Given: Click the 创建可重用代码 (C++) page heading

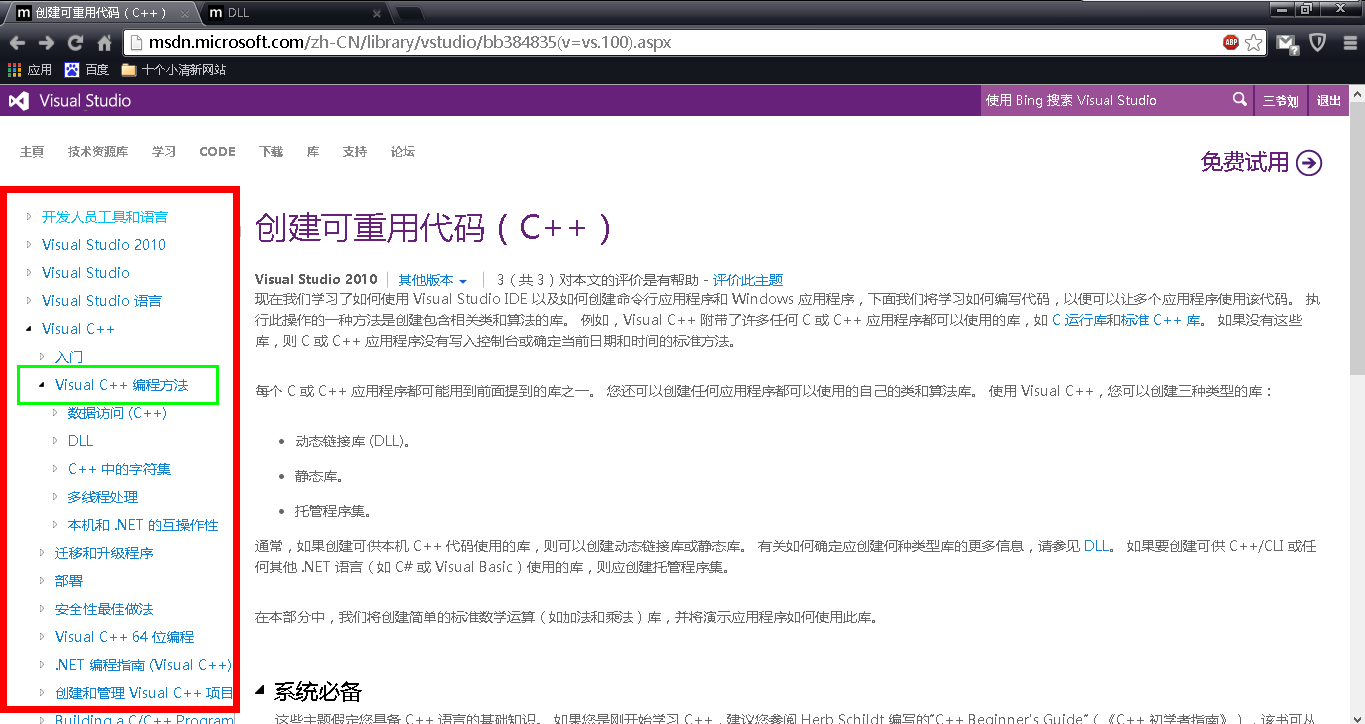Looking at the screenshot, I should coord(433,228).
